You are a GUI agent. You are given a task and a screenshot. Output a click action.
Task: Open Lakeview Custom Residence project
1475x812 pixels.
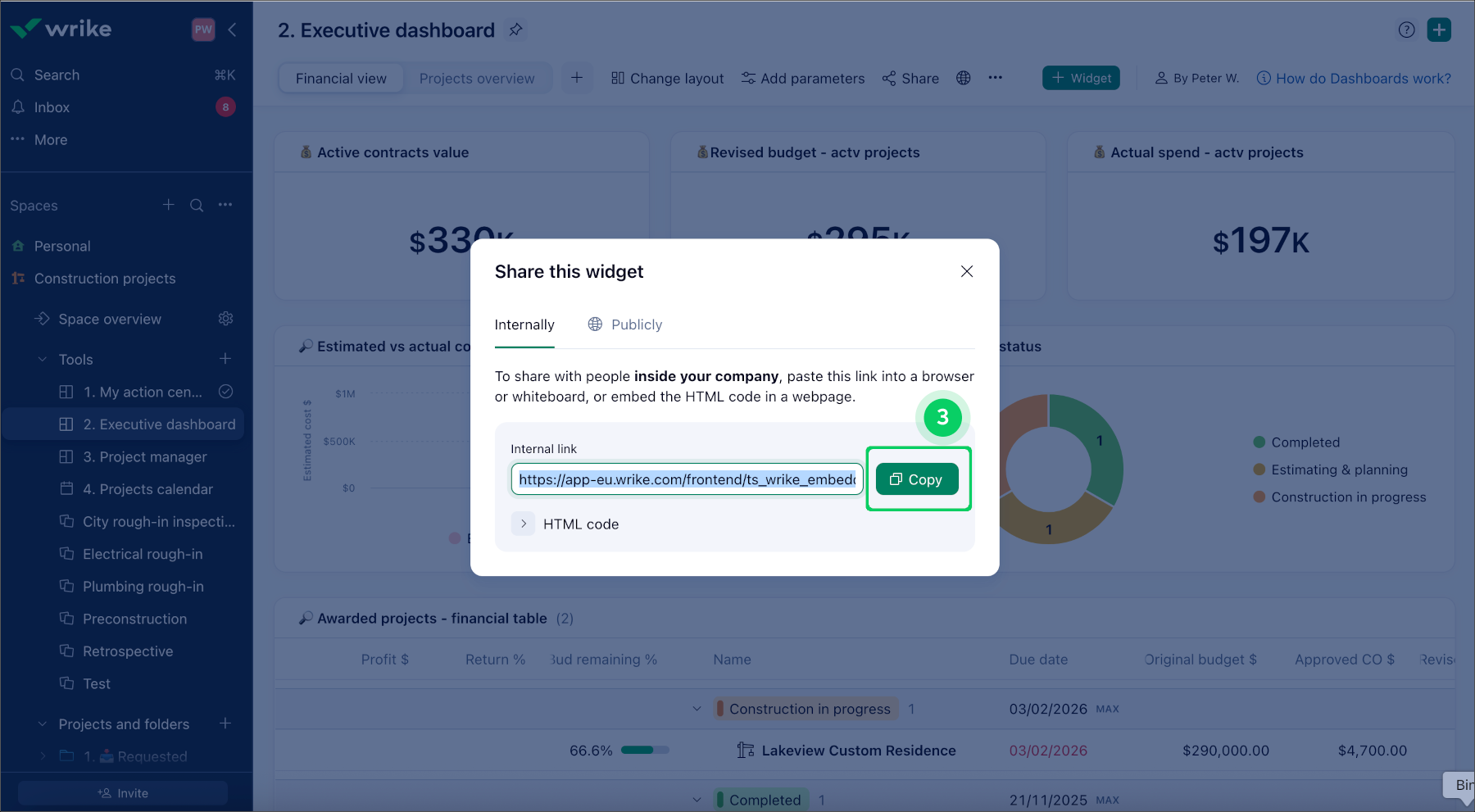point(858,751)
